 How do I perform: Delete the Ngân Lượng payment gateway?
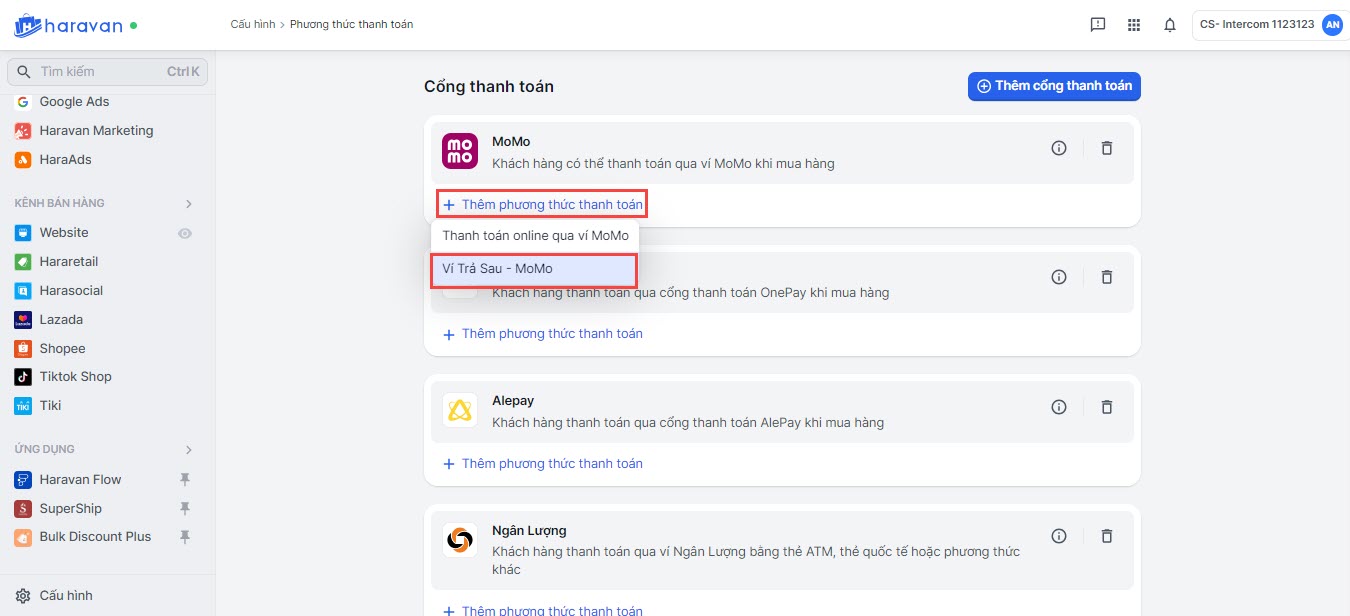pyautogui.click(x=1107, y=536)
